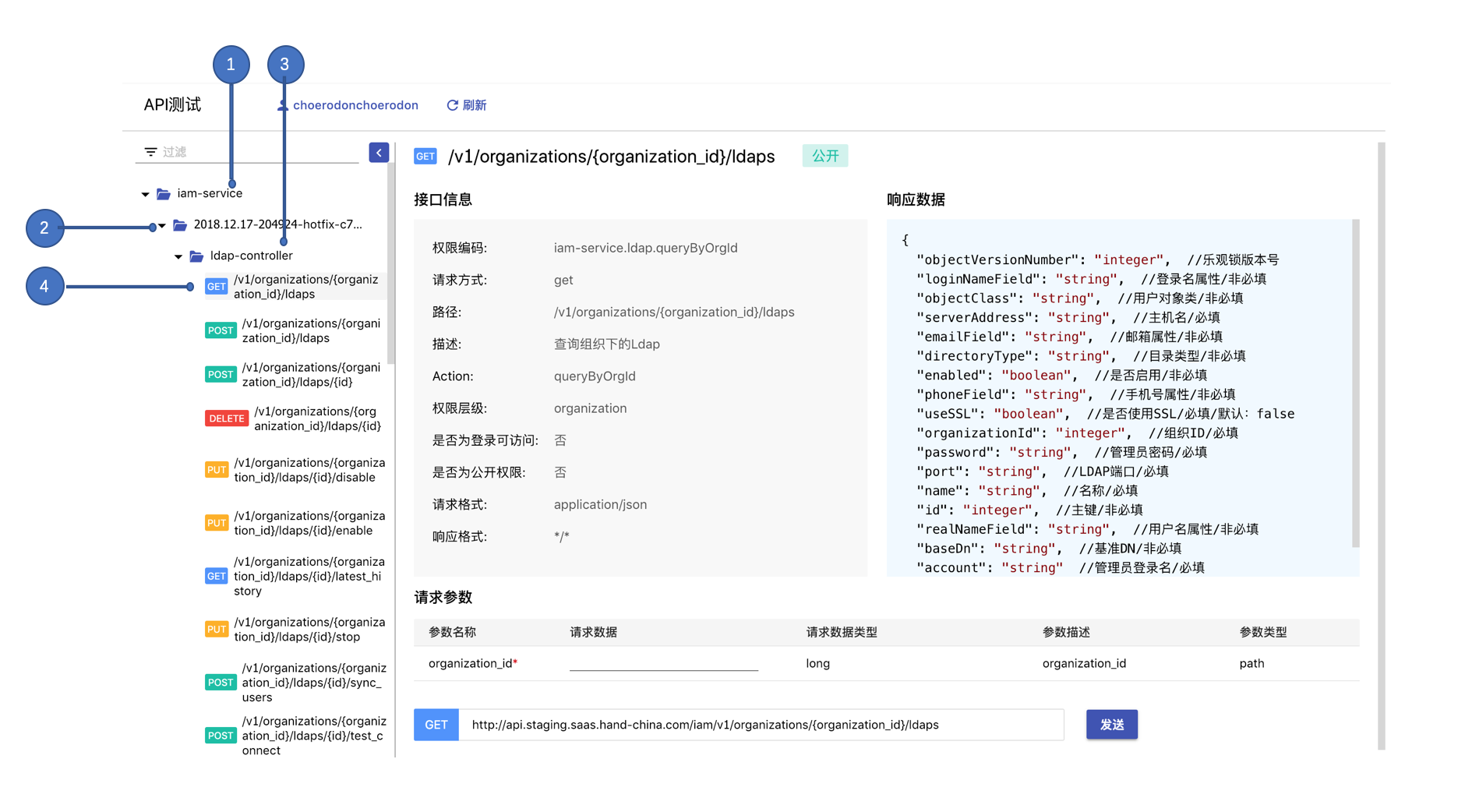Click the iam-service folder icon

tap(164, 193)
